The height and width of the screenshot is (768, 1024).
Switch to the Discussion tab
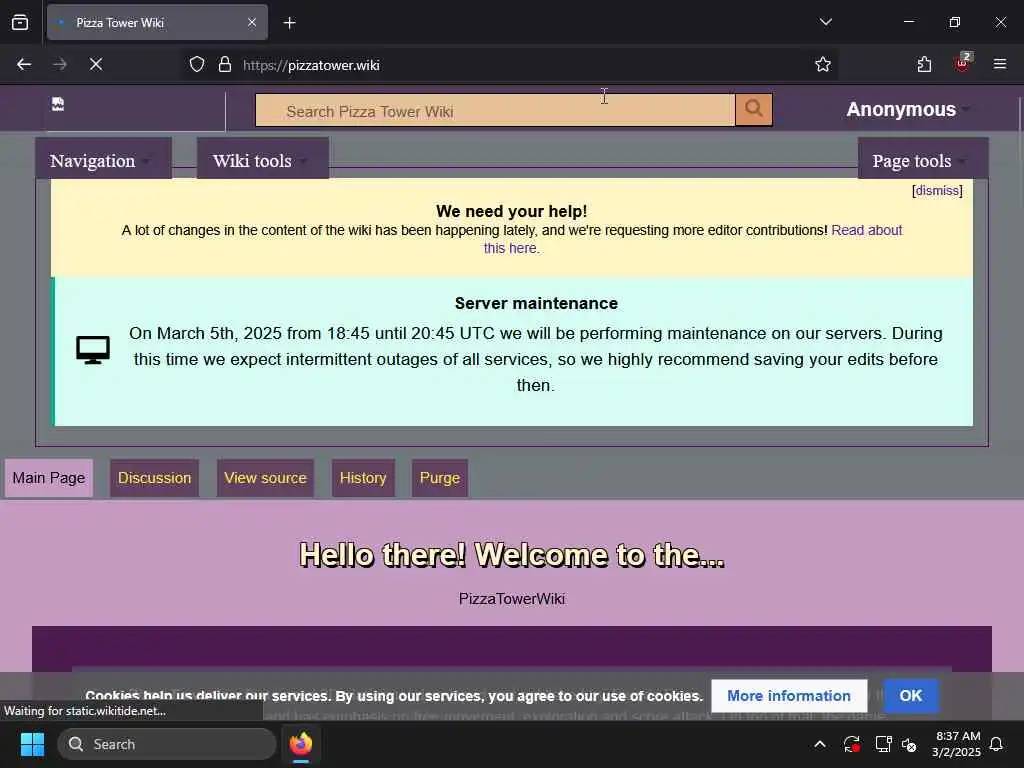pyautogui.click(x=154, y=478)
